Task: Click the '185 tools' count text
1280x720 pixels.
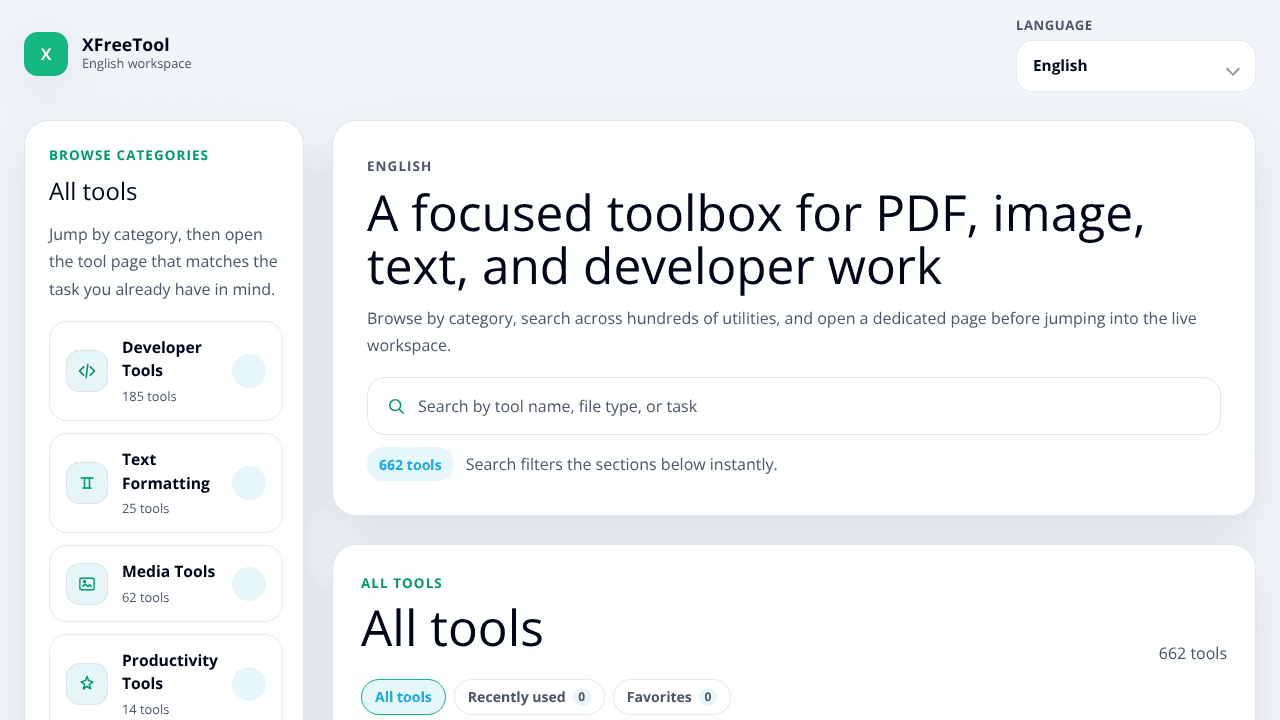Action: [149, 397]
